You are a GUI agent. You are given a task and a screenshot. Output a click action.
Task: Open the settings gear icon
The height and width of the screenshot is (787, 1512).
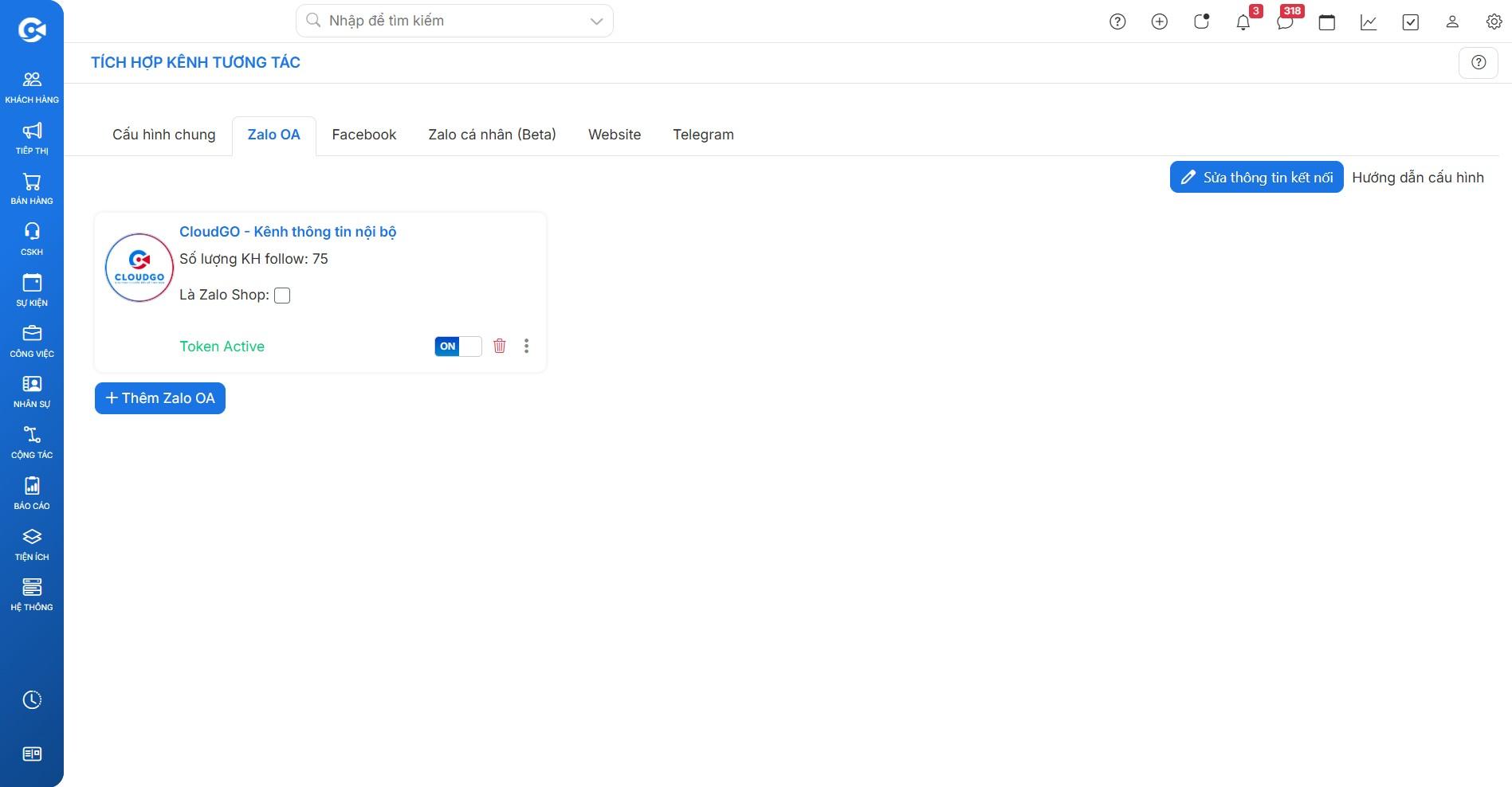1494,22
